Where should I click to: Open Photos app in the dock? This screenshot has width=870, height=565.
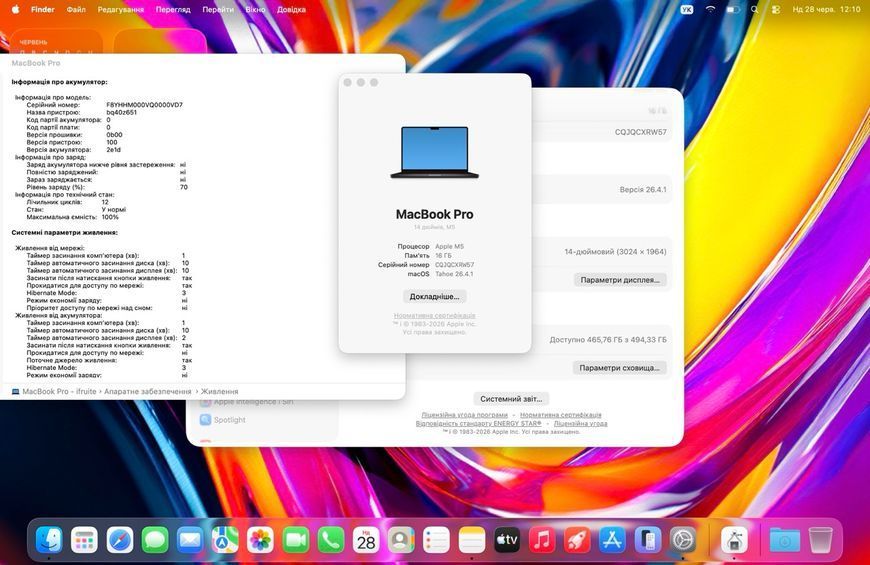click(x=260, y=539)
